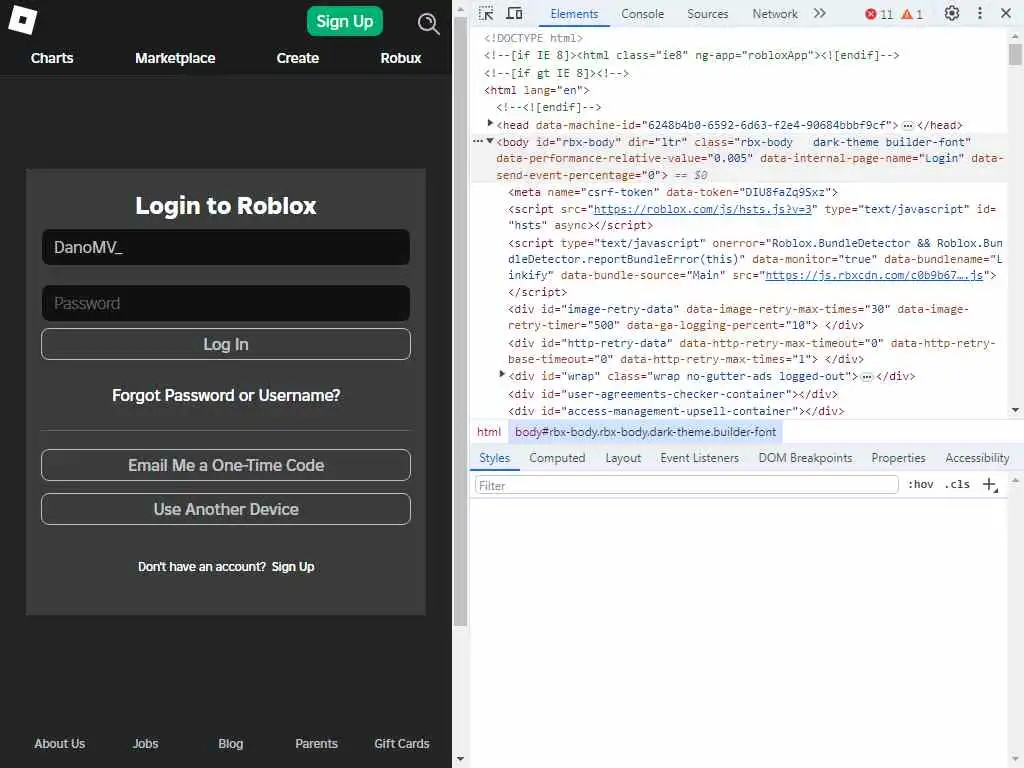Open Gift Cards footer link

pos(402,743)
